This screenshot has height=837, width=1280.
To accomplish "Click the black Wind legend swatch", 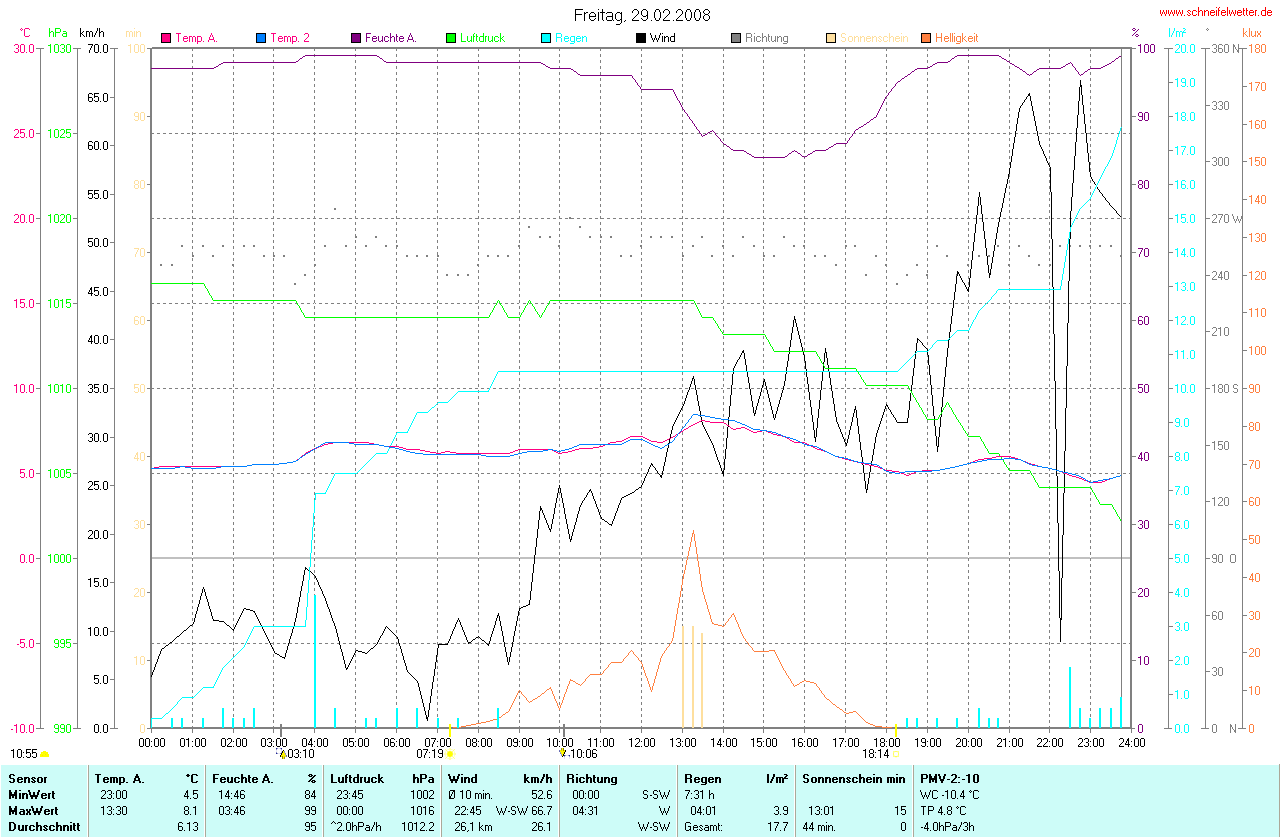I will pyautogui.click(x=640, y=38).
